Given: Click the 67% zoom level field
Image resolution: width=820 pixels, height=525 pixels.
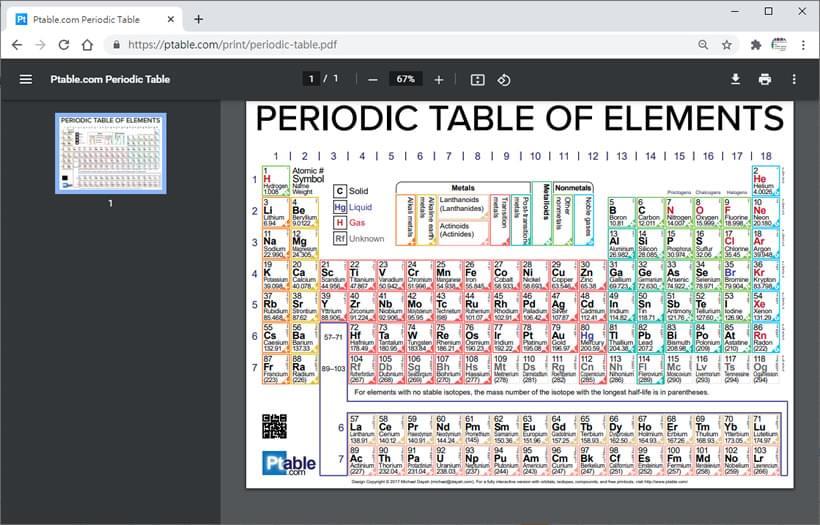Looking at the screenshot, I should coord(405,79).
